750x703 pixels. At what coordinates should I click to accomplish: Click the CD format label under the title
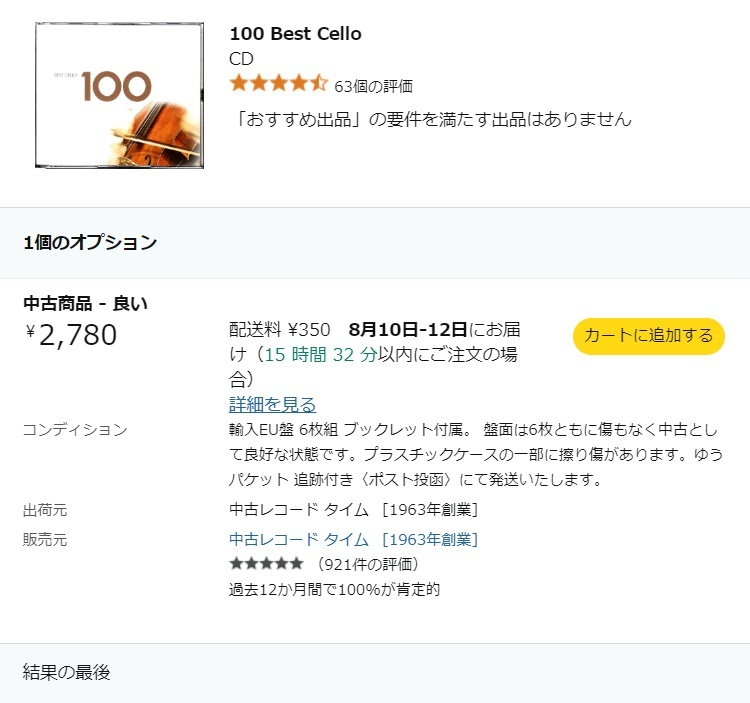pyautogui.click(x=241, y=58)
